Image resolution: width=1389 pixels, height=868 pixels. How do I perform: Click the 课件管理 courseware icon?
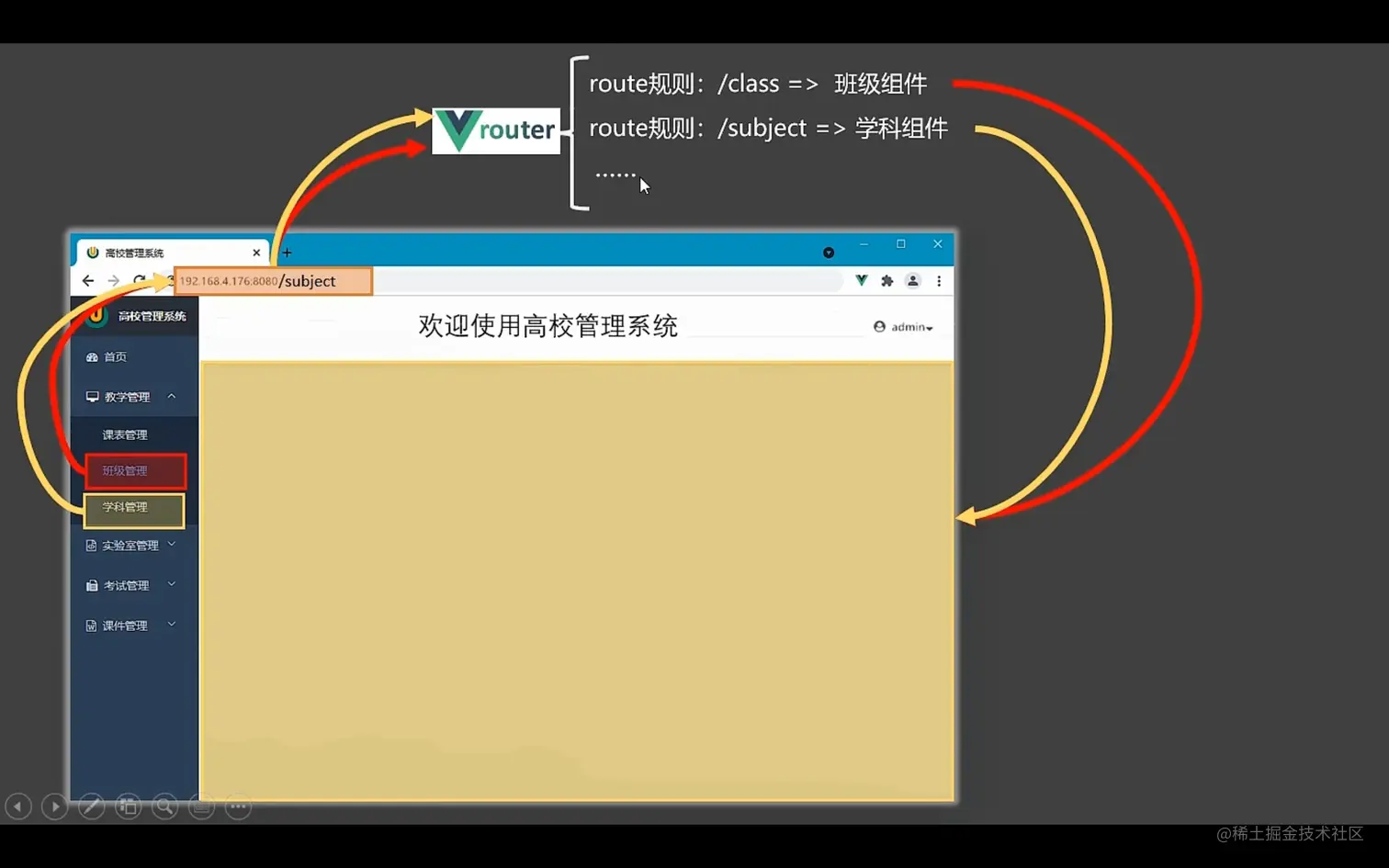coord(91,626)
